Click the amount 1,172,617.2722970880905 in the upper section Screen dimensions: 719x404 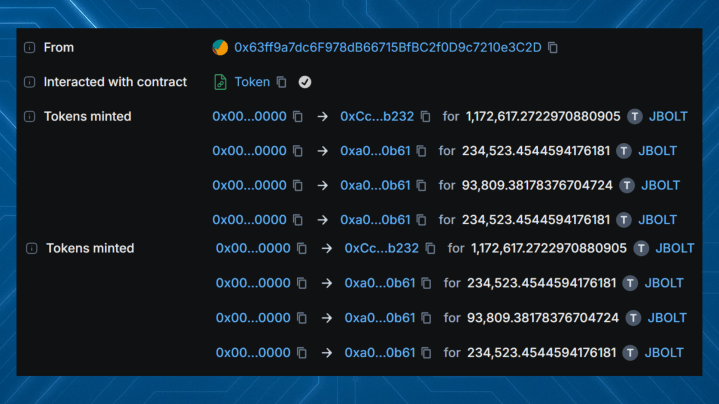click(x=543, y=116)
